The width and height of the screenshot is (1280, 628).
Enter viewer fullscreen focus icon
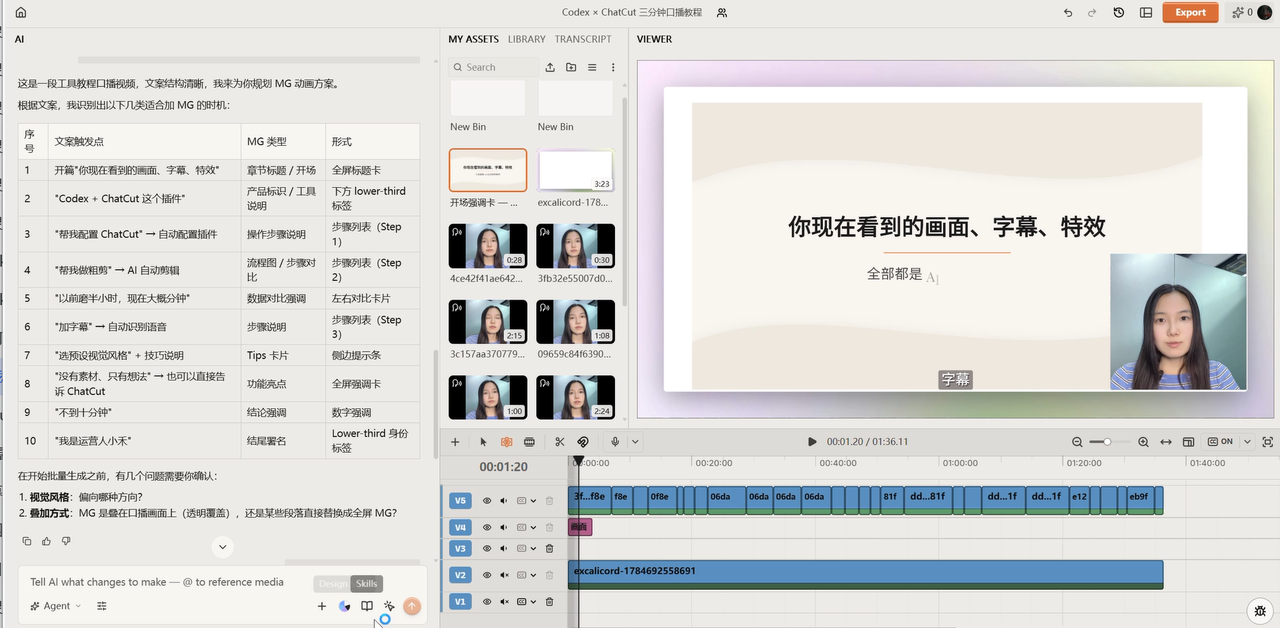click(x=1268, y=442)
